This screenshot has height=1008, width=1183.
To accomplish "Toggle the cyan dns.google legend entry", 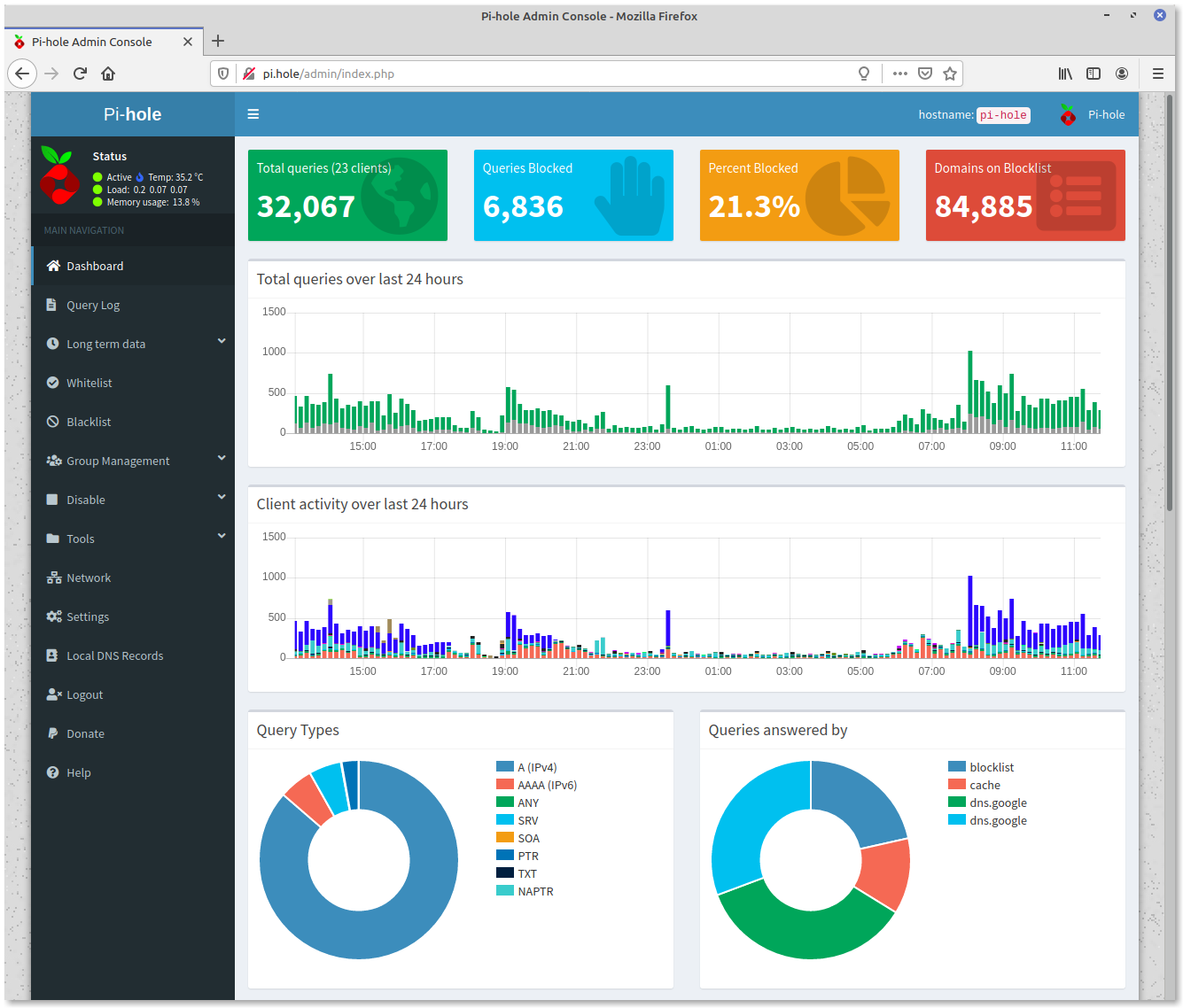I will point(987,820).
